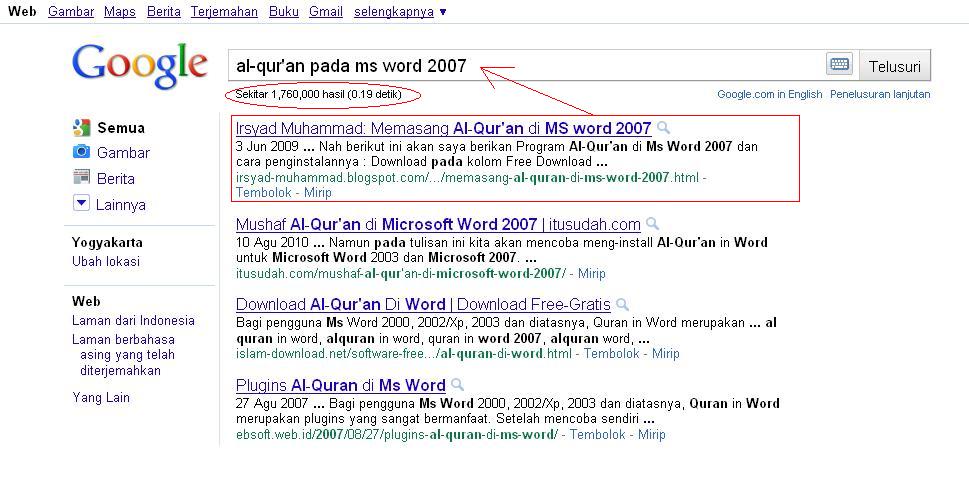The width and height of the screenshot is (969, 480).
Task: Select Gambar filter text in left sidebar
Action: pyautogui.click(x=123, y=152)
